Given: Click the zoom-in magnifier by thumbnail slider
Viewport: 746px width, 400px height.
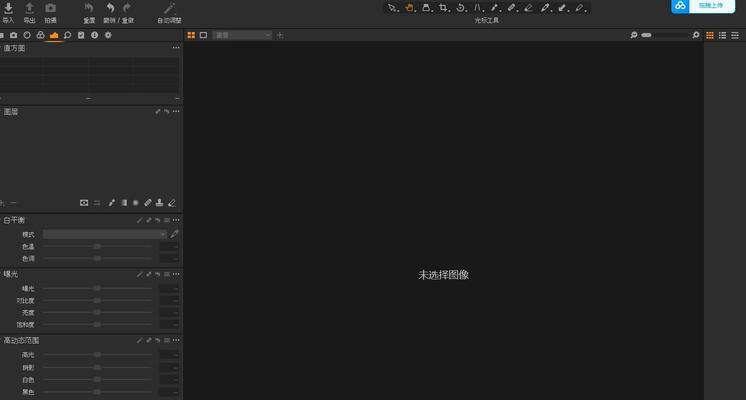Looking at the screenshot, I should coord(696,35).
